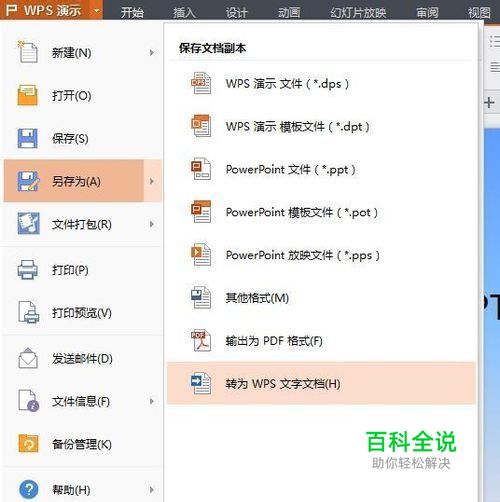
Task: Choose 转为 WPS 文字文档(H) option
Action: pos(321,383)
